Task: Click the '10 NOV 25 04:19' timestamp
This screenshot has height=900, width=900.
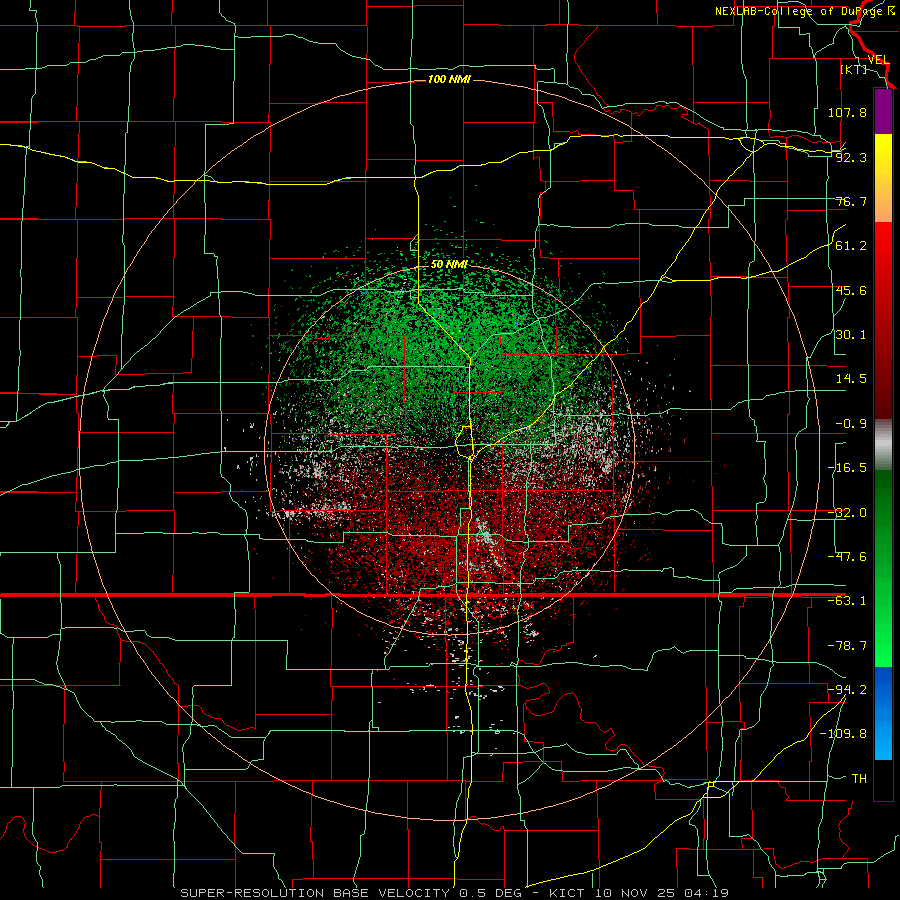Action: pos(660,893)
